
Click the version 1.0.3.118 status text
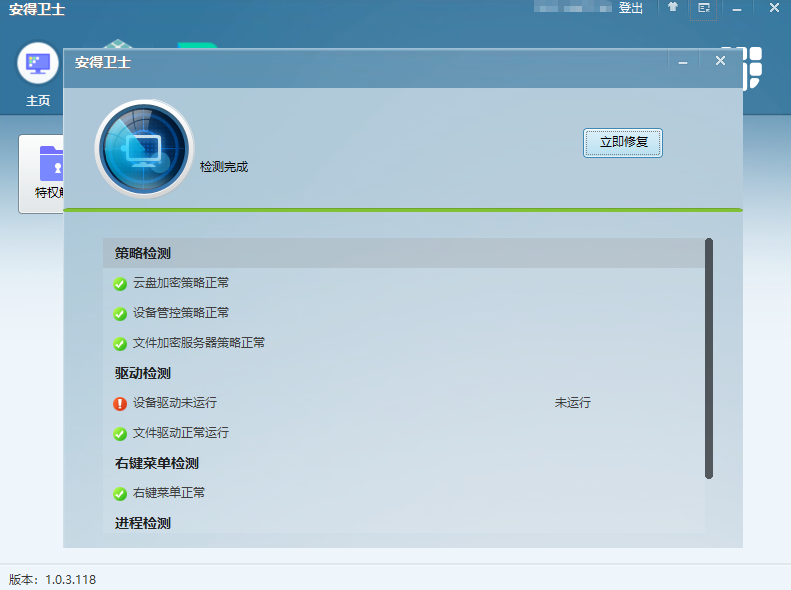click(x=52, y=579)
